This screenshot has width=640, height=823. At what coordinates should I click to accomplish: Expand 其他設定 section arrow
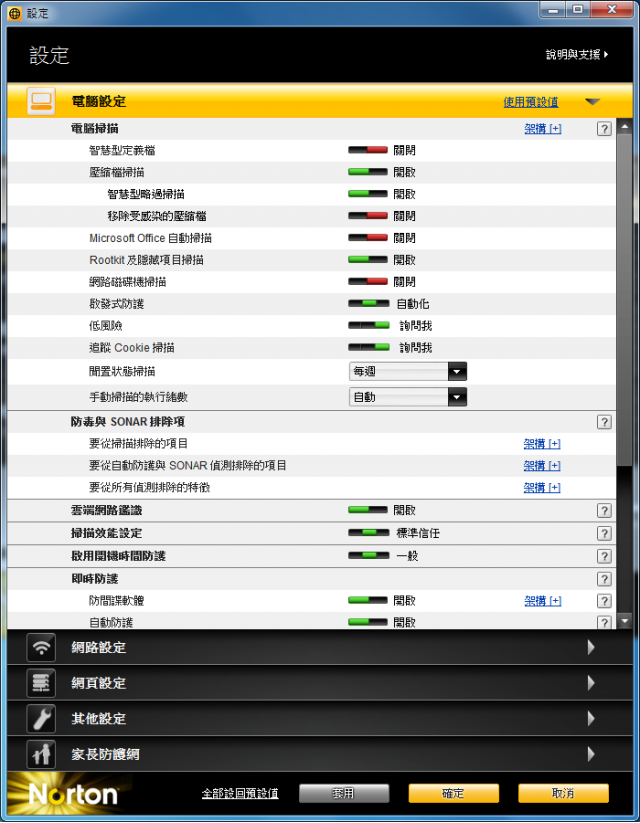[591, 719]
